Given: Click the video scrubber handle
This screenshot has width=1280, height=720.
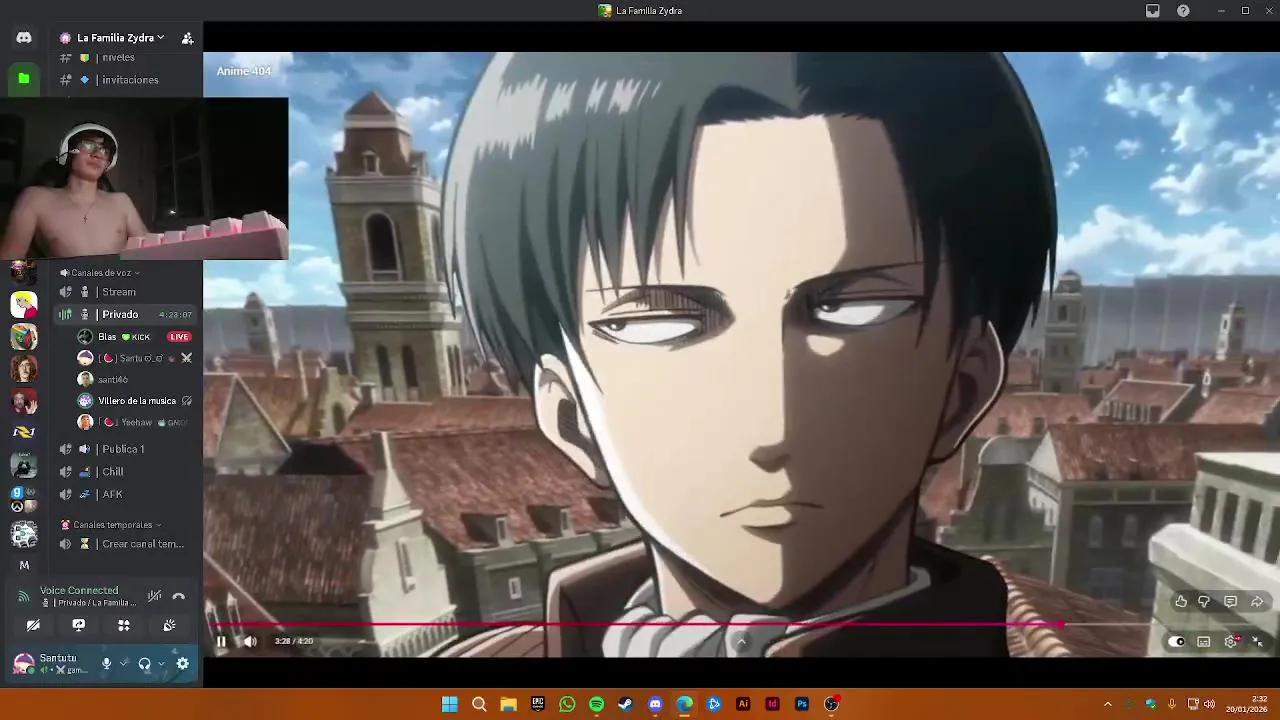Looking at the screenshot, I should click(x=1061, y=624).
